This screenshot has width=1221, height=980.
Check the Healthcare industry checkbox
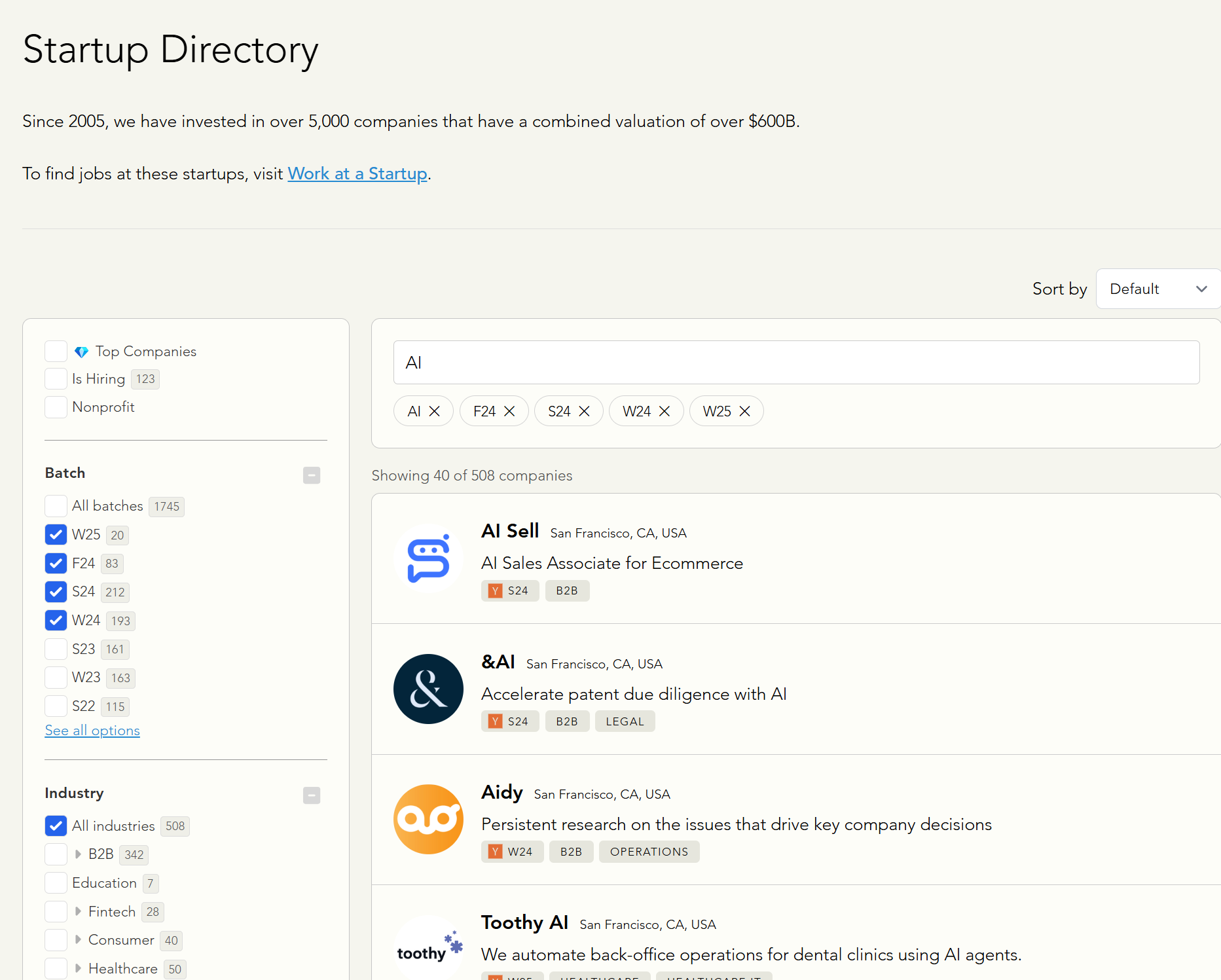tap(56, 968)
